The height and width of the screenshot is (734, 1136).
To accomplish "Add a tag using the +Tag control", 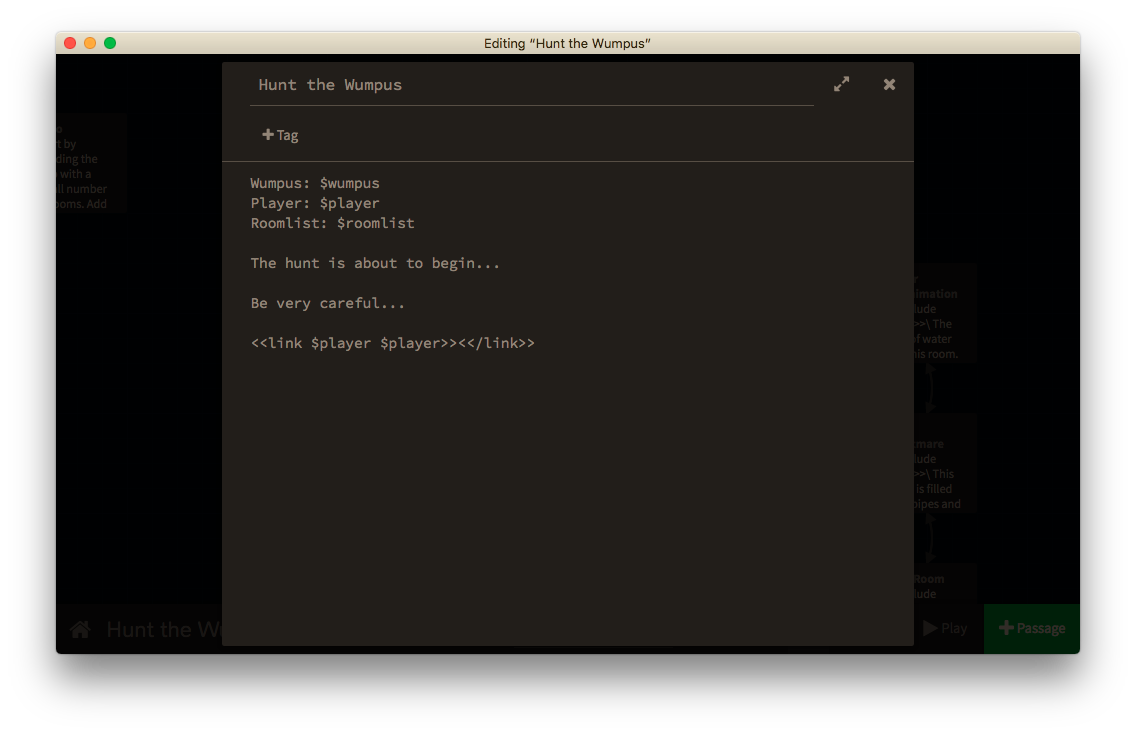I will pyautogui.click(x=280, y=134).
